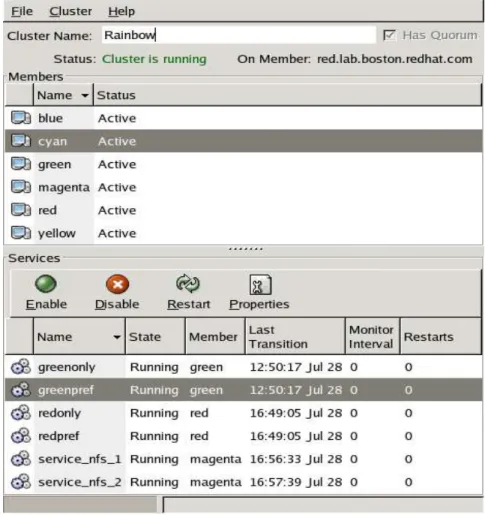Click the Enable button label

pos(46,304)
